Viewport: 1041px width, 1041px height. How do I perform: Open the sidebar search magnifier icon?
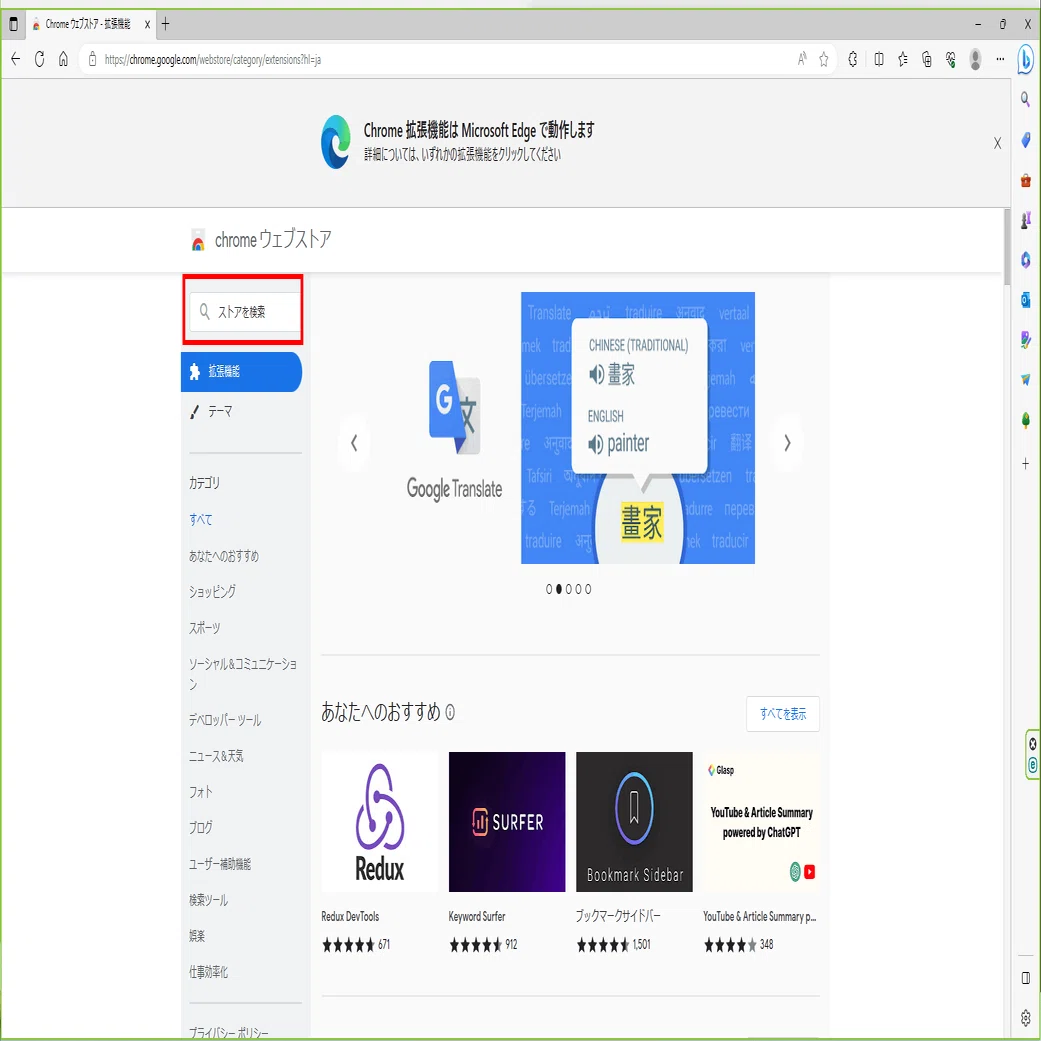coord(1026,100)
